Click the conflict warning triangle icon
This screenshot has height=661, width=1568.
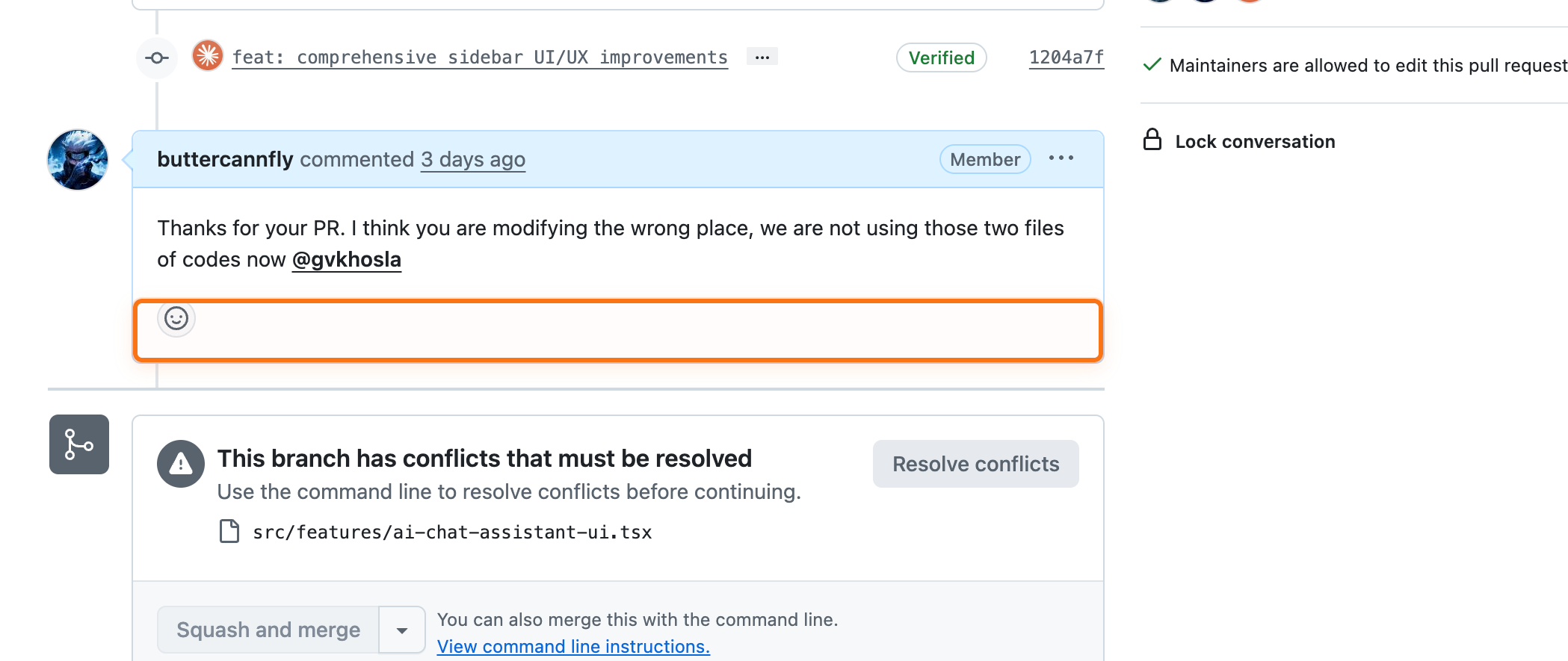(x=181, y=464)
